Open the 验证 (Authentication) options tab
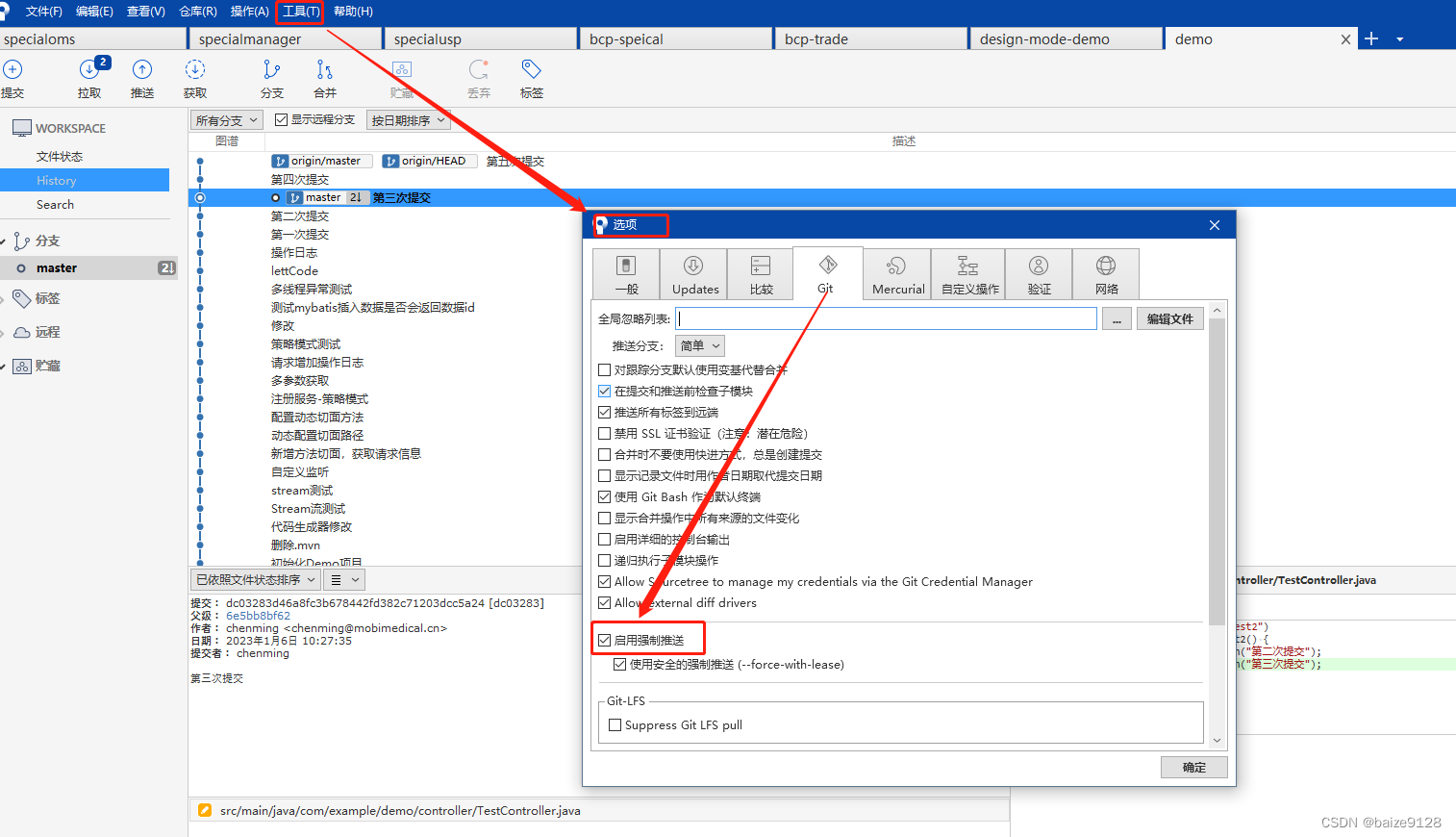This screenshot has width=1456, height=837. click(1039, 274)
